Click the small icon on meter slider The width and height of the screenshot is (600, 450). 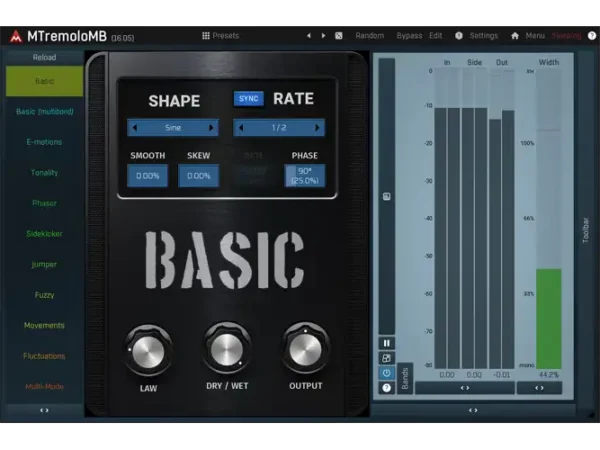[x=386, y=196]
